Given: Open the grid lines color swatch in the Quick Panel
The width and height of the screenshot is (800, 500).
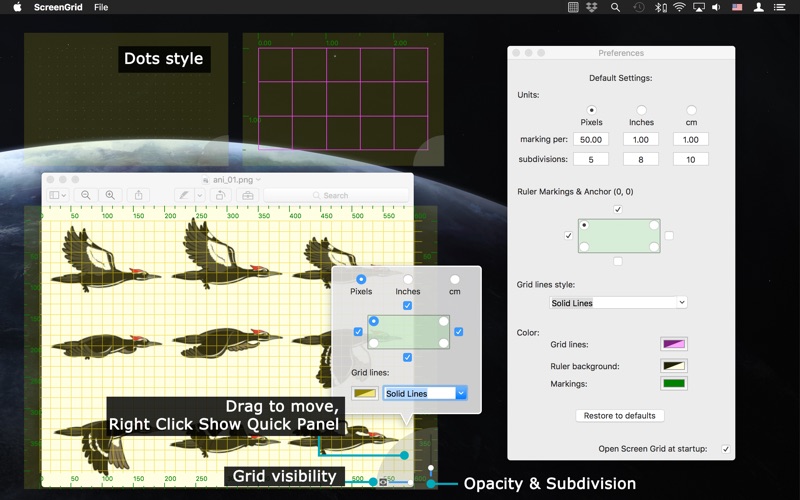Looking at the screenshot, I should point(365,393).
